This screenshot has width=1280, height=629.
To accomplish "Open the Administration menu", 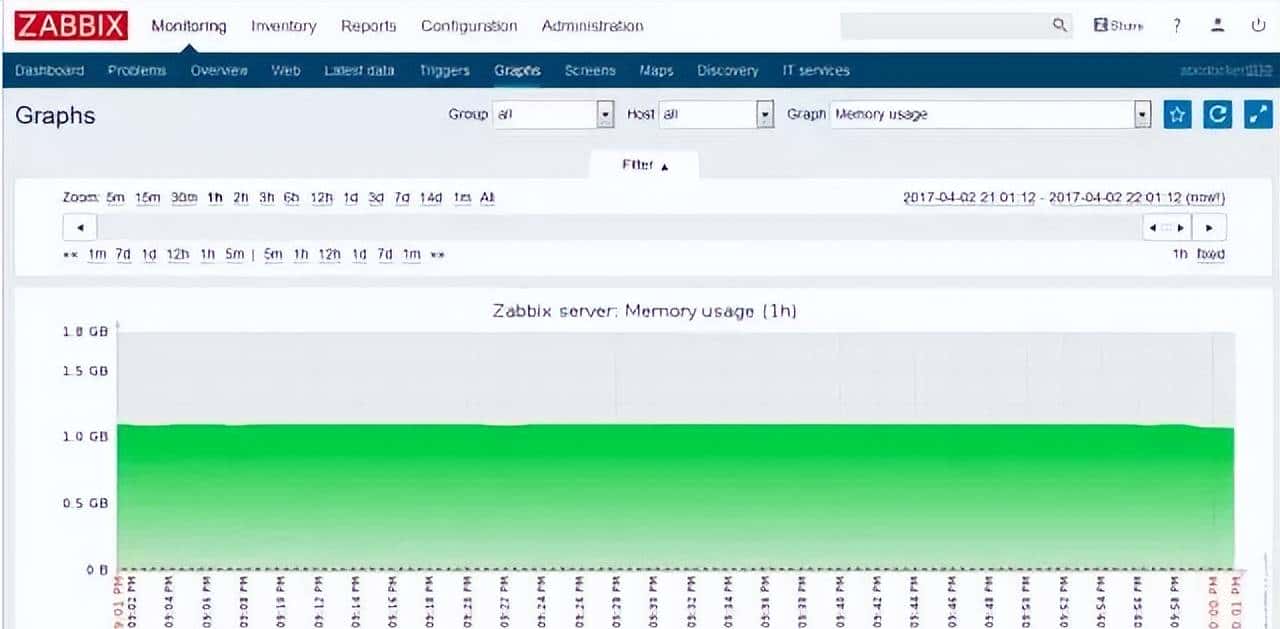I will (x=592, y=26).
